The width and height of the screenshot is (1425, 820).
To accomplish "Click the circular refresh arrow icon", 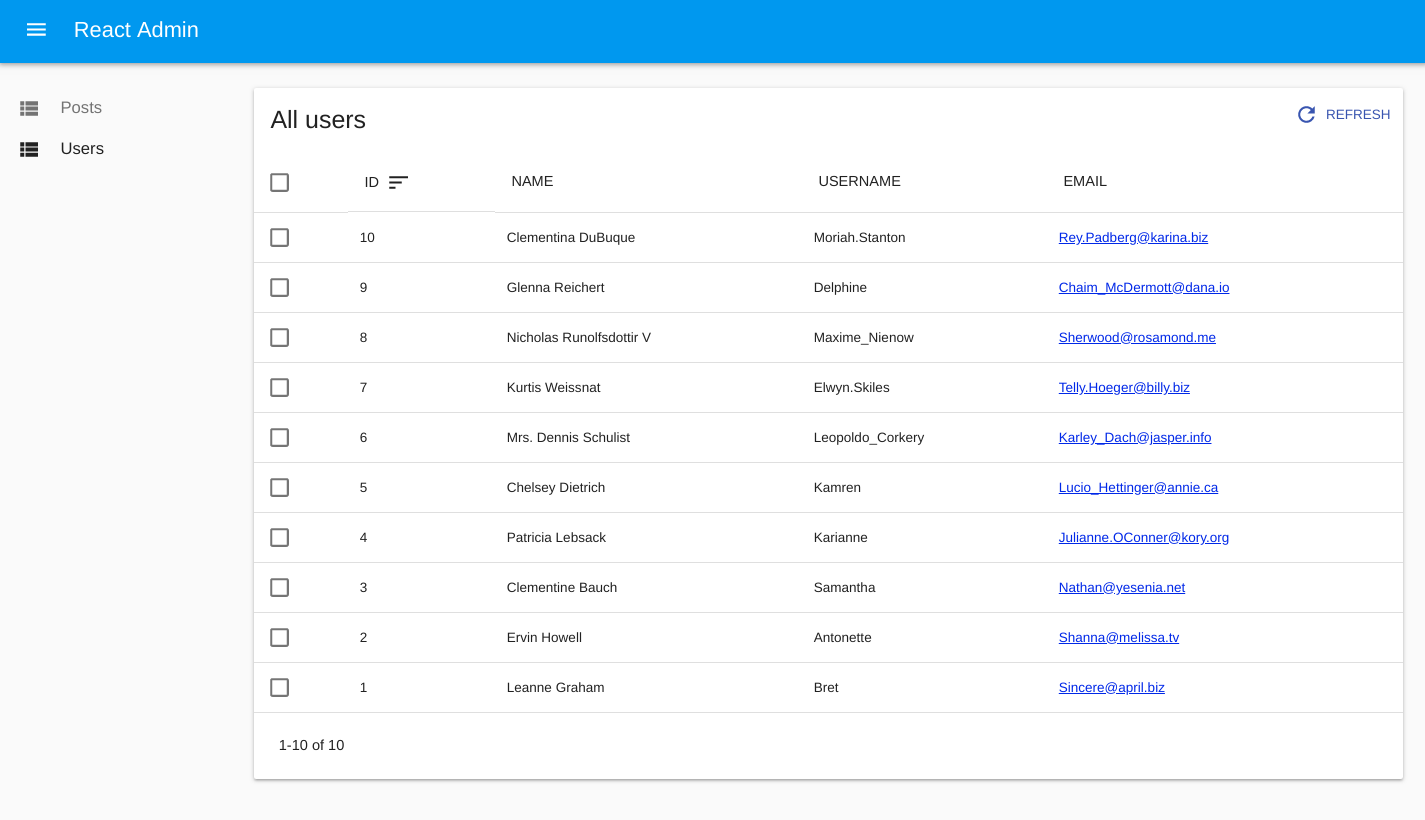I will point(1306,115).
